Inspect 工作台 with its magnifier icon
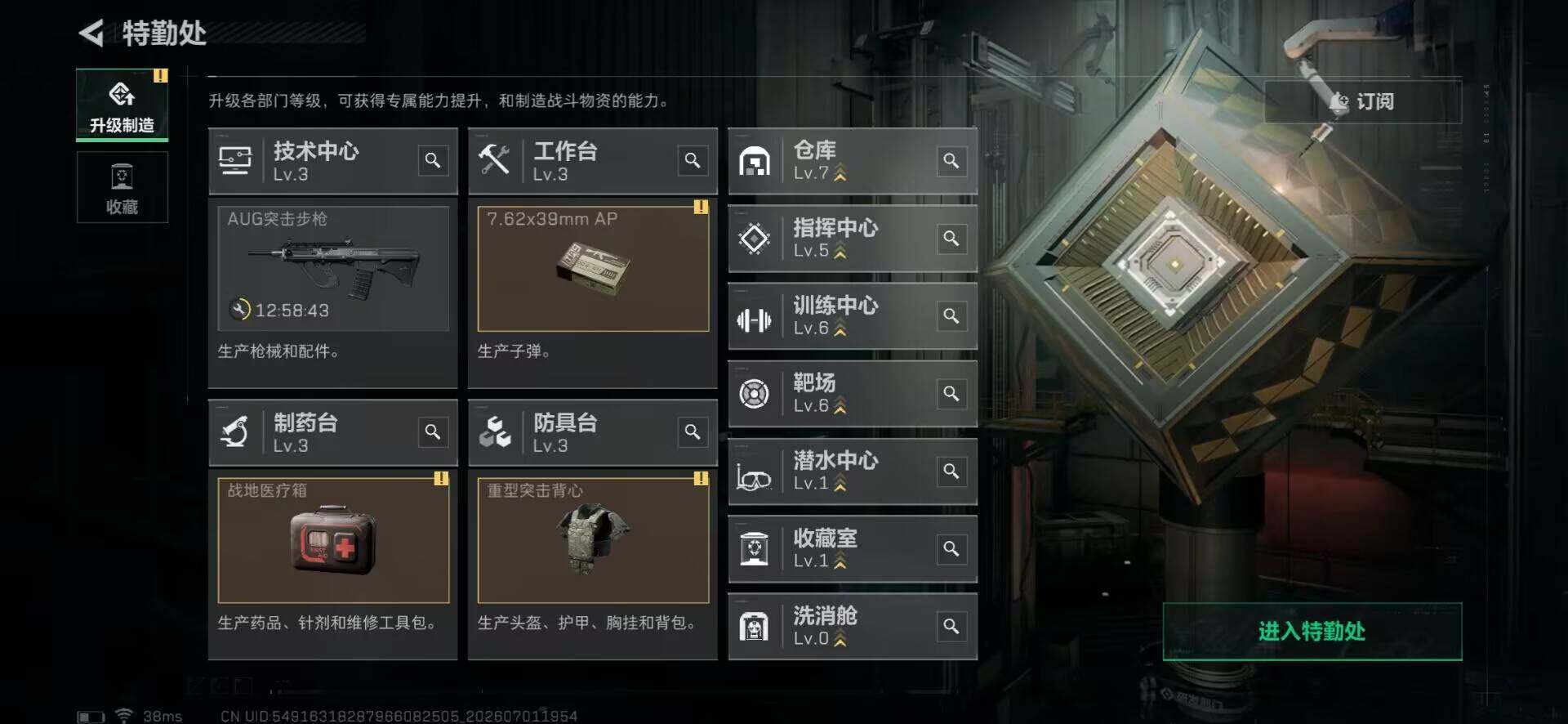 693,160
